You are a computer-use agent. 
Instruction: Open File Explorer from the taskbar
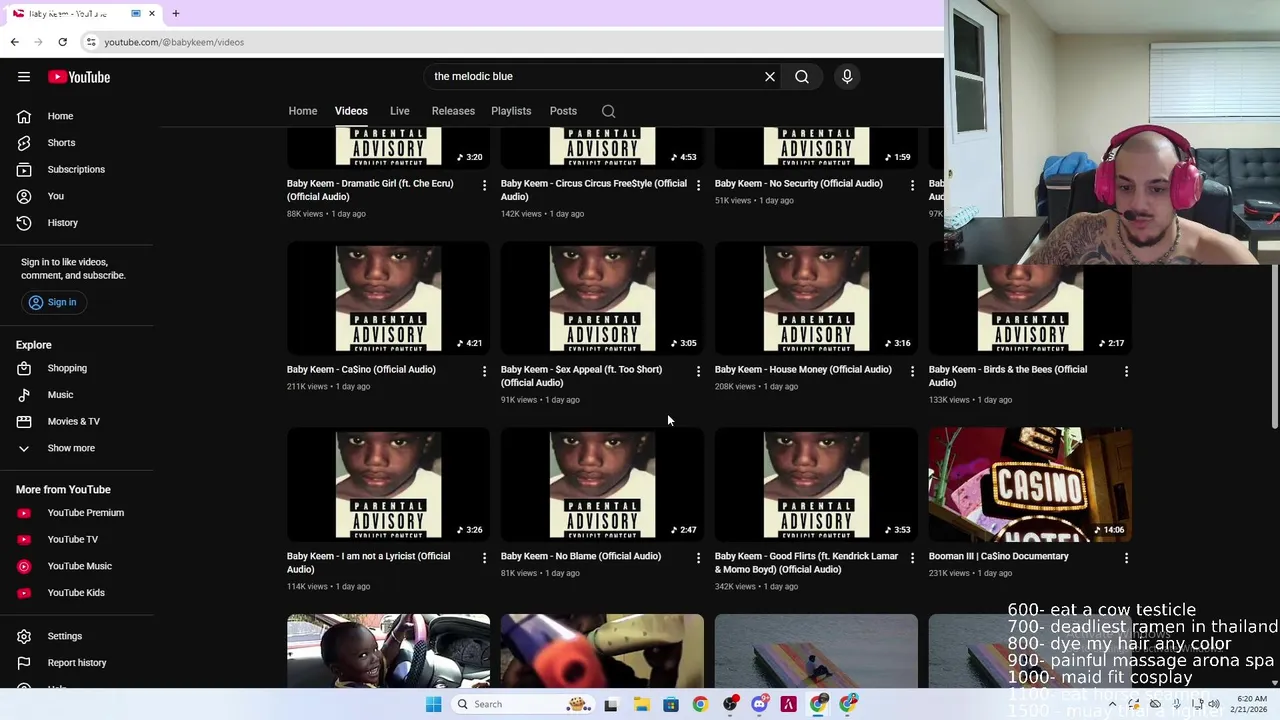(x=641, y=704)
